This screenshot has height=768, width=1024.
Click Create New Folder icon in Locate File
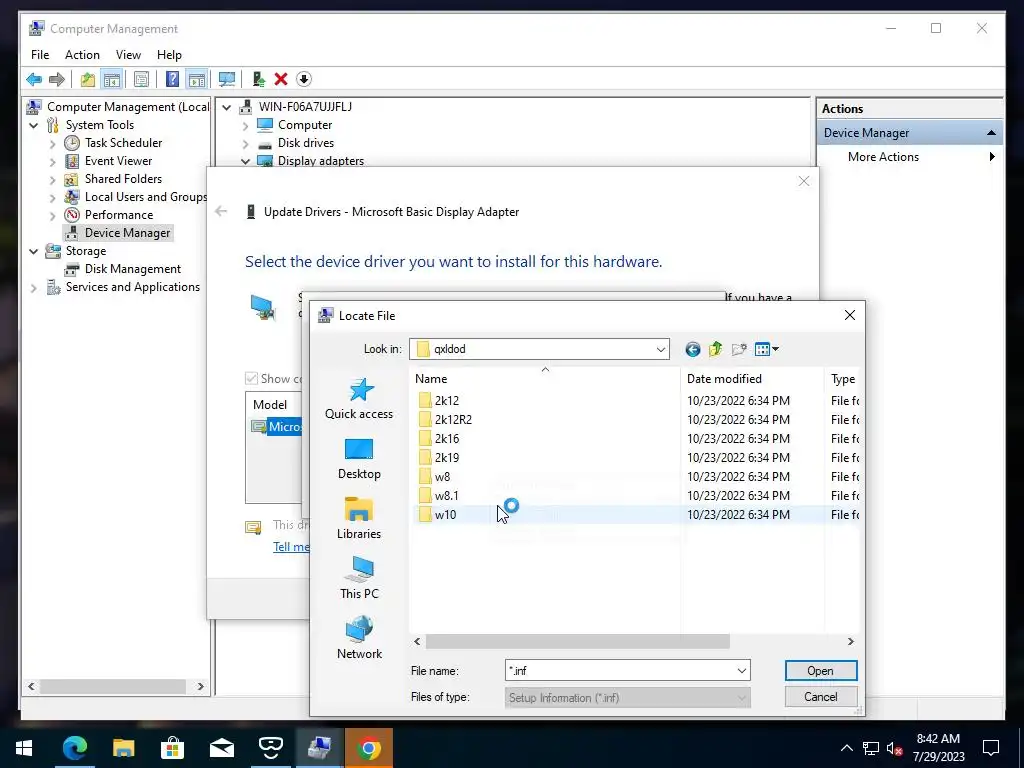point(739,349)
